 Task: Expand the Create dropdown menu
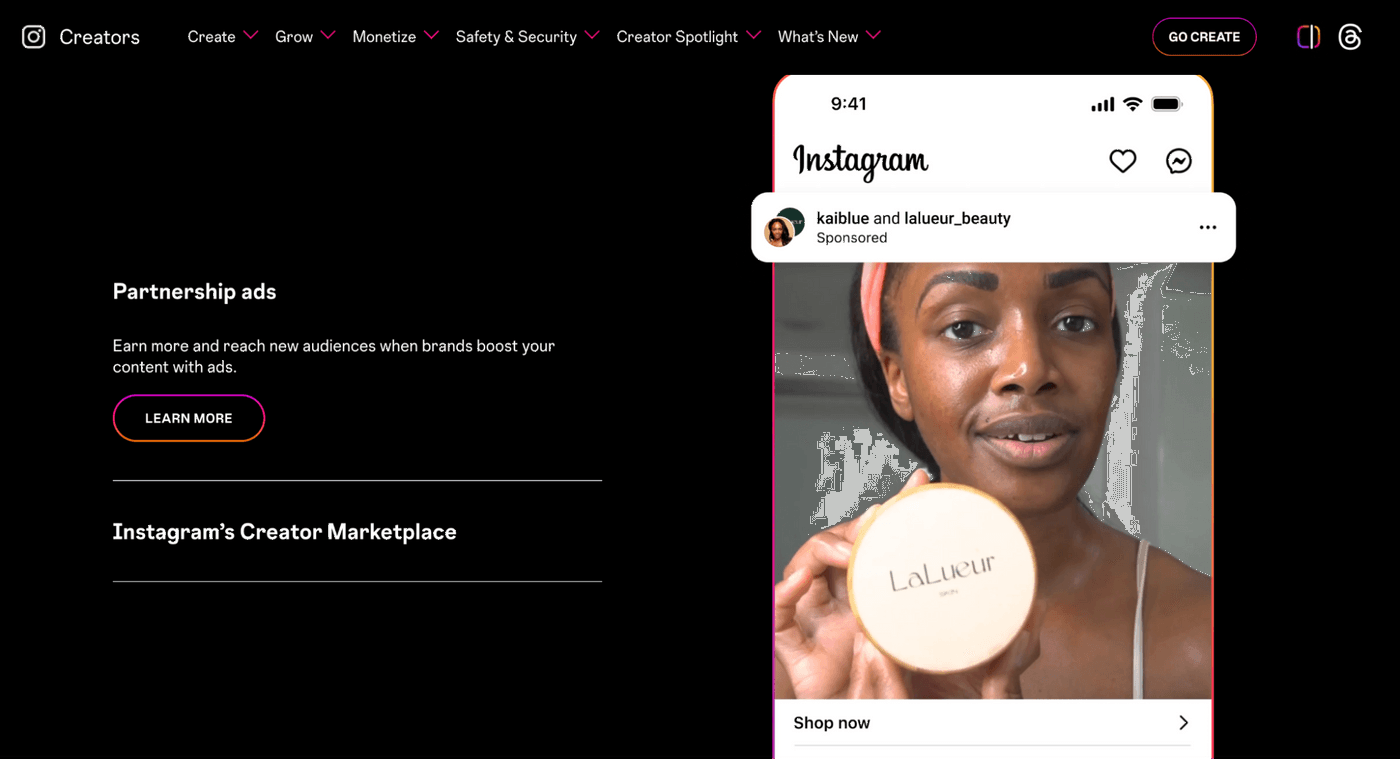click(x=222, y=37)
